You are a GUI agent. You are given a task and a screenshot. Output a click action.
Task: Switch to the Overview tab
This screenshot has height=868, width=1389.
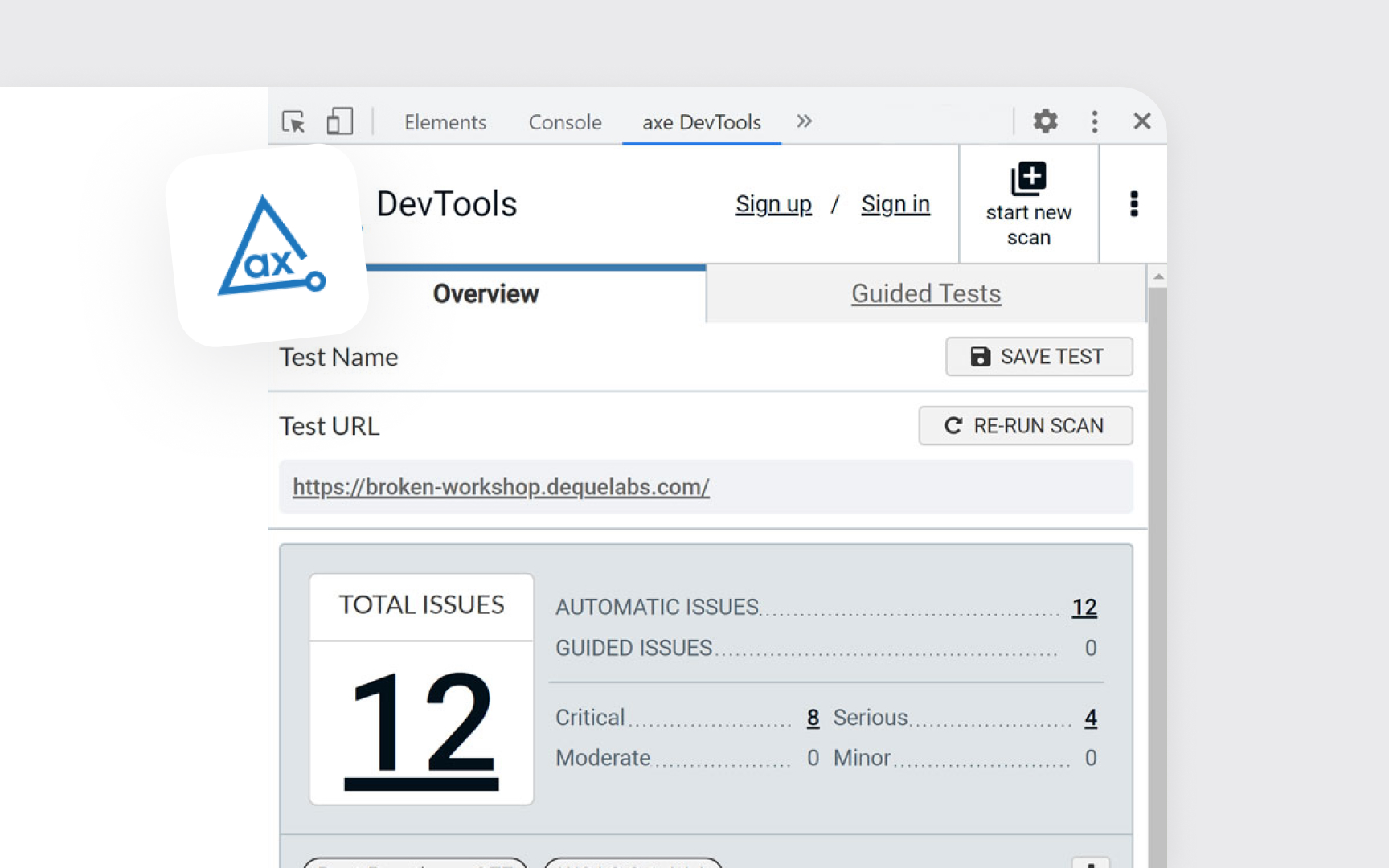[486, 293]
